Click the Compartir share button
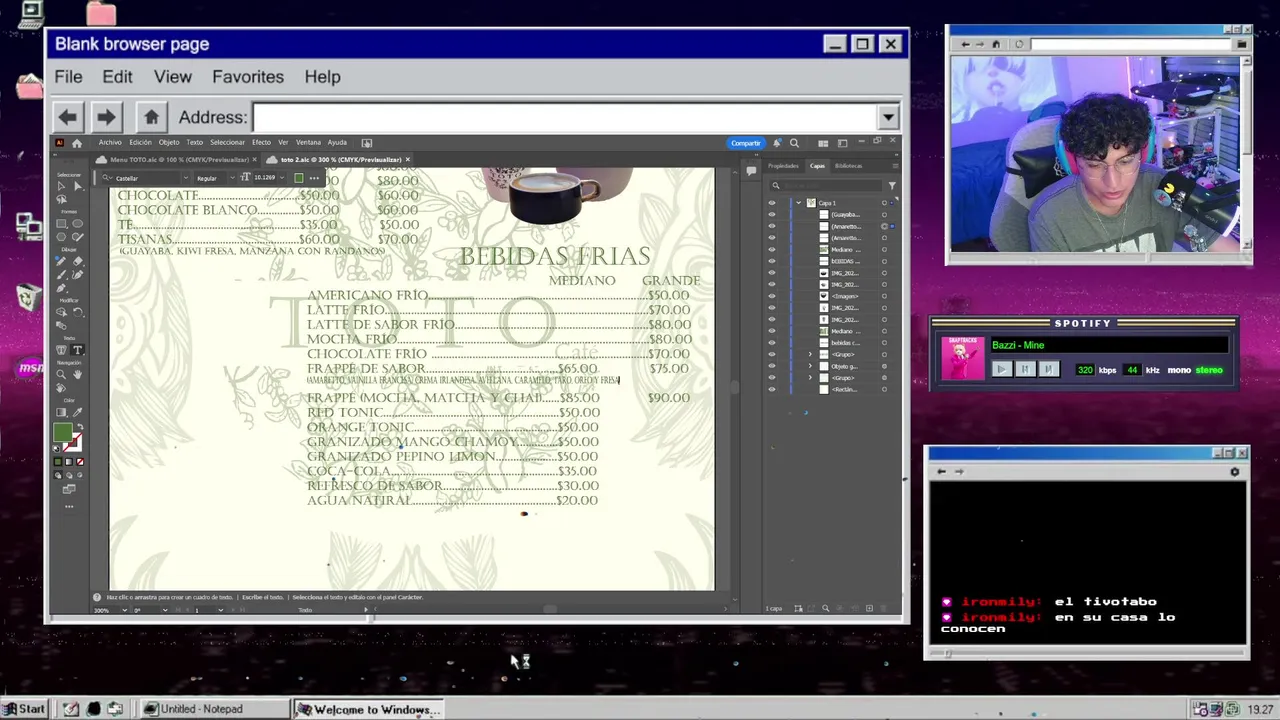Image resolution: width=1280 pixels, height=720 pixels. (x=745, y=143)
